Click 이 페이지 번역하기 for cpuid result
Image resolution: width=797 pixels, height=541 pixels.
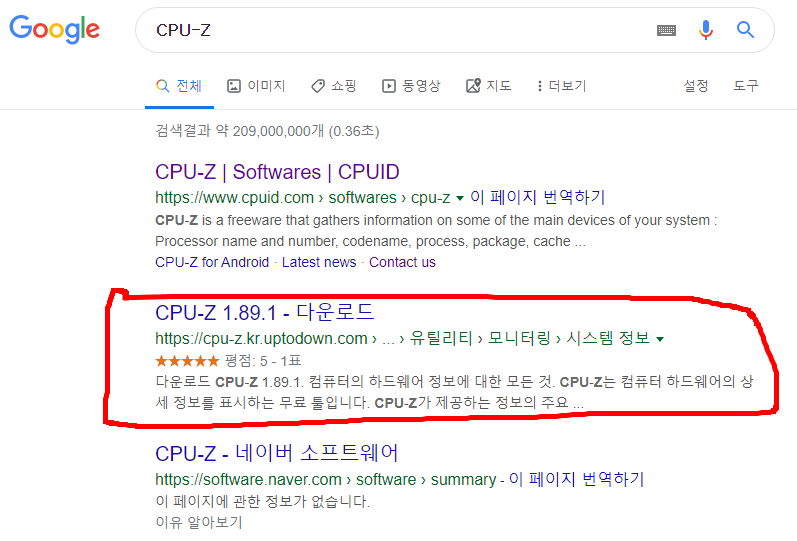tap(537, 197)
